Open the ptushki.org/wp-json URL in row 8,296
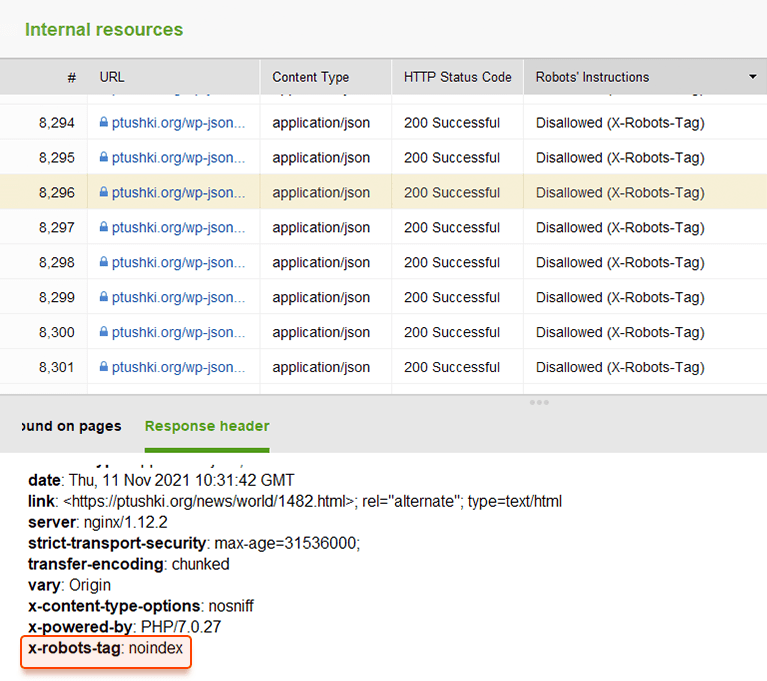The height and width of the screenshot is (681, 767). [x=178, y=192]
